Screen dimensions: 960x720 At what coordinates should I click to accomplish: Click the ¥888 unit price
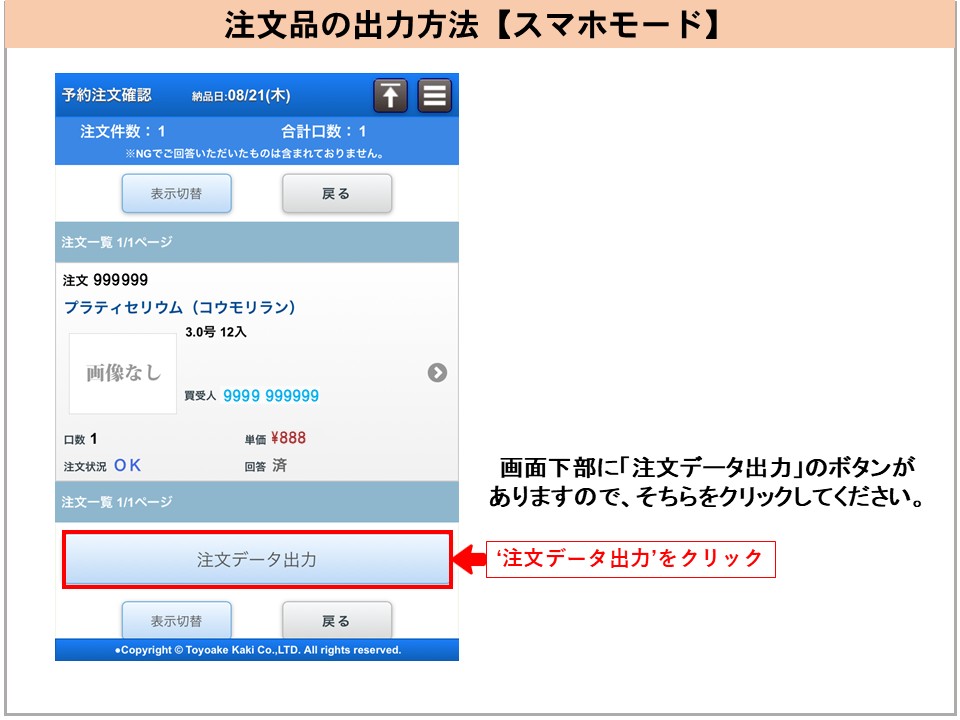coord(288,438)
